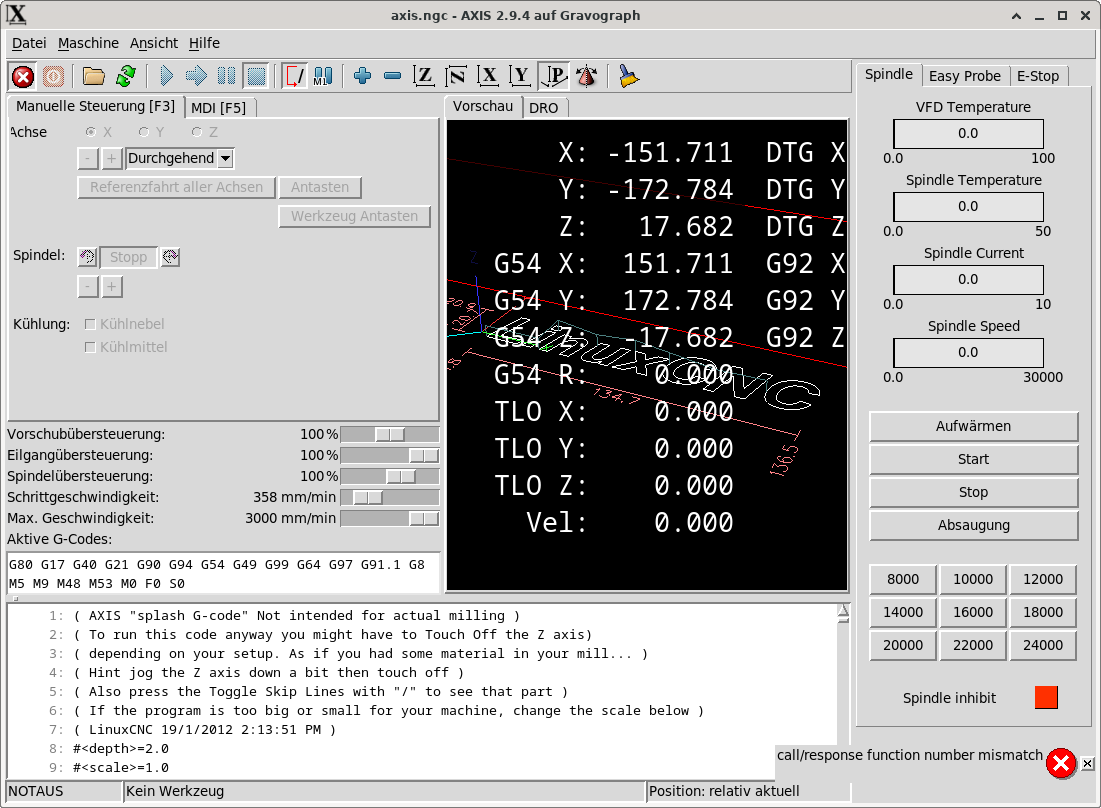This screenshot has width=1101, height=808.
Task: Reload the current file
Action: pos(126,76)
